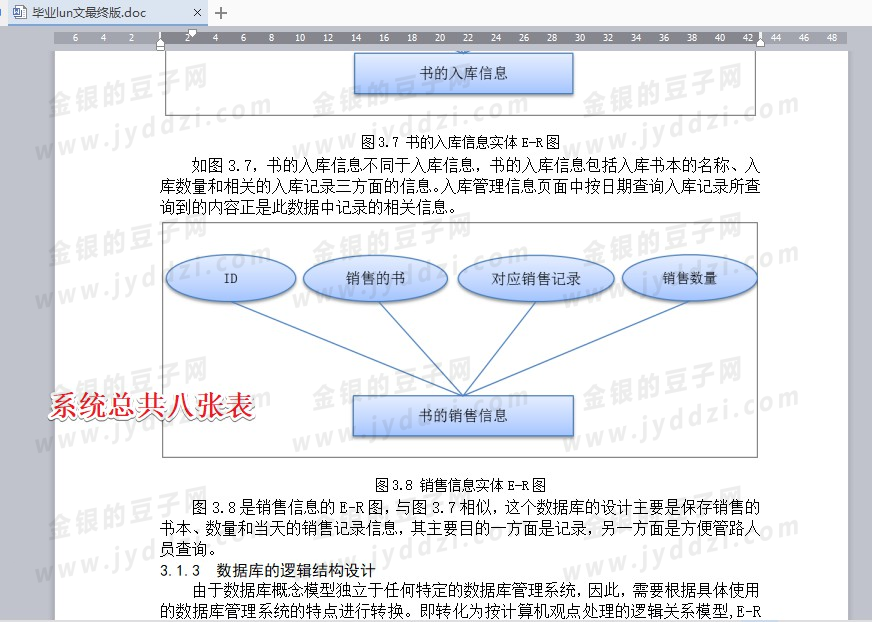Viewport: 872px width, 622px height.
Task: Click the short line 员查询。
Action: point(188,549)
